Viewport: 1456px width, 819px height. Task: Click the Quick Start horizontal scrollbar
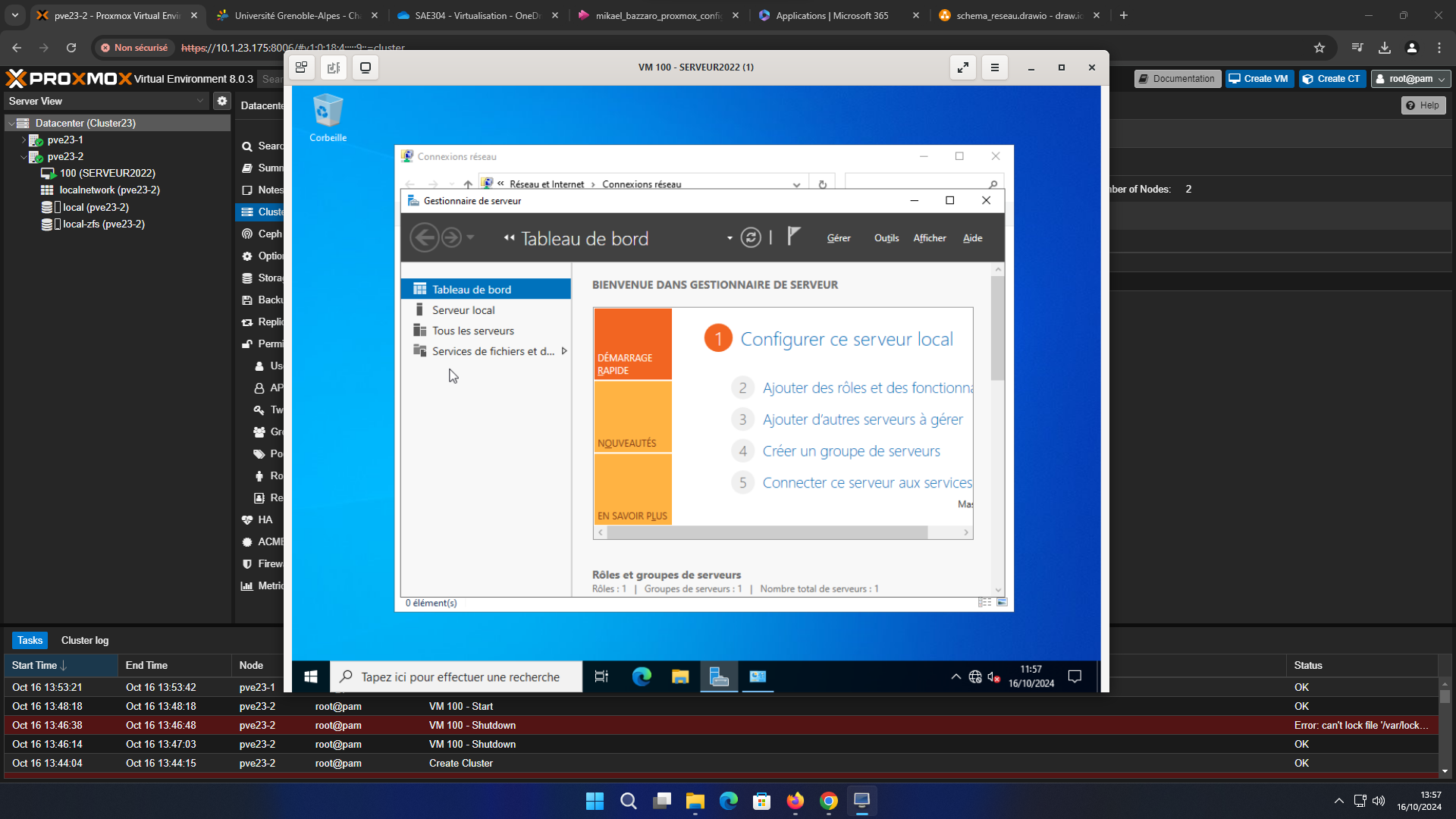766,533
